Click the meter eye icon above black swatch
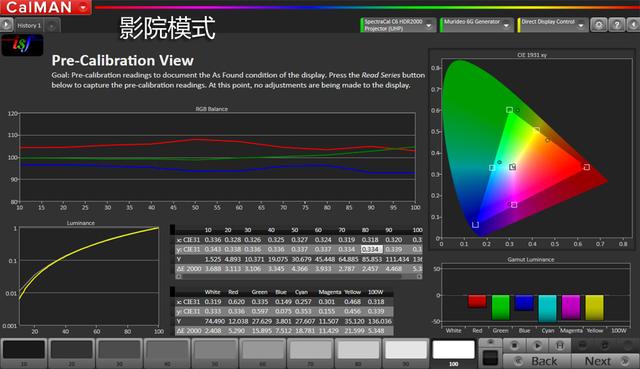Viewport: 640px width, 369px height. pyautogui.click(x=490, y=342)
